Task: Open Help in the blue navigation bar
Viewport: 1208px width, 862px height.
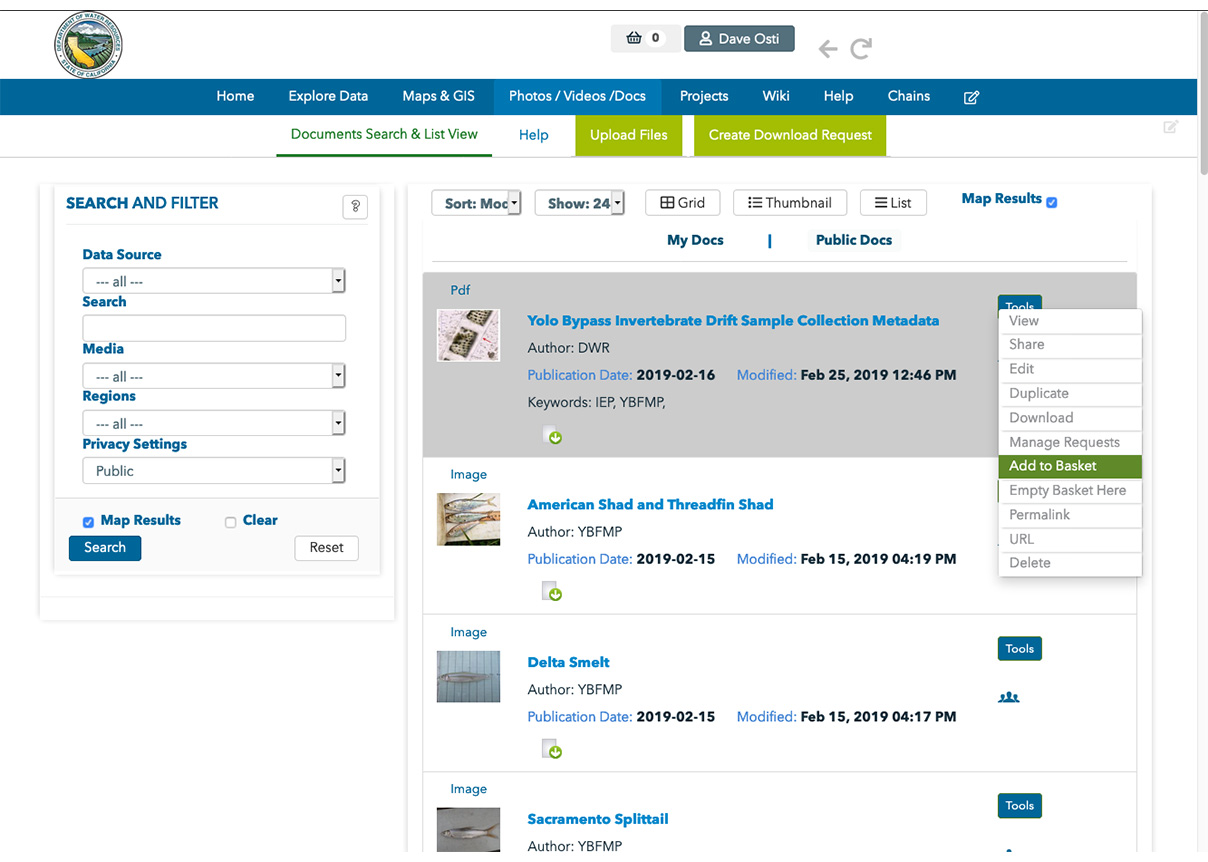Action: point(838,97)
